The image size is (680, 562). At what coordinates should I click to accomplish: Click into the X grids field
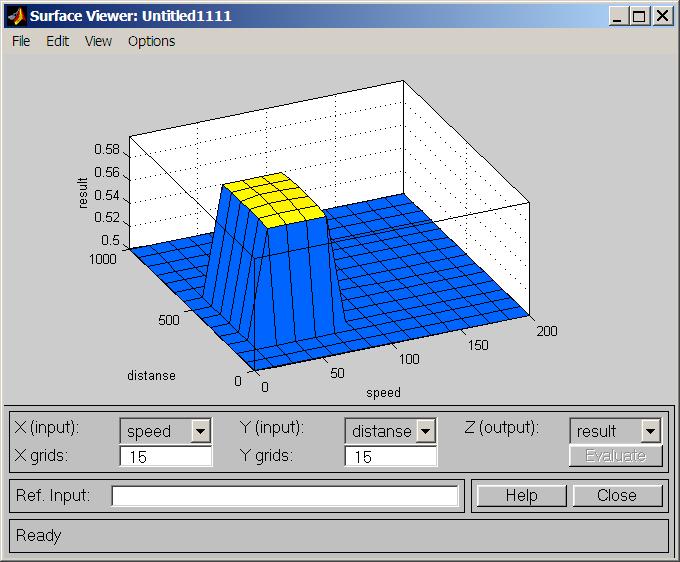[x=165, y=456]
